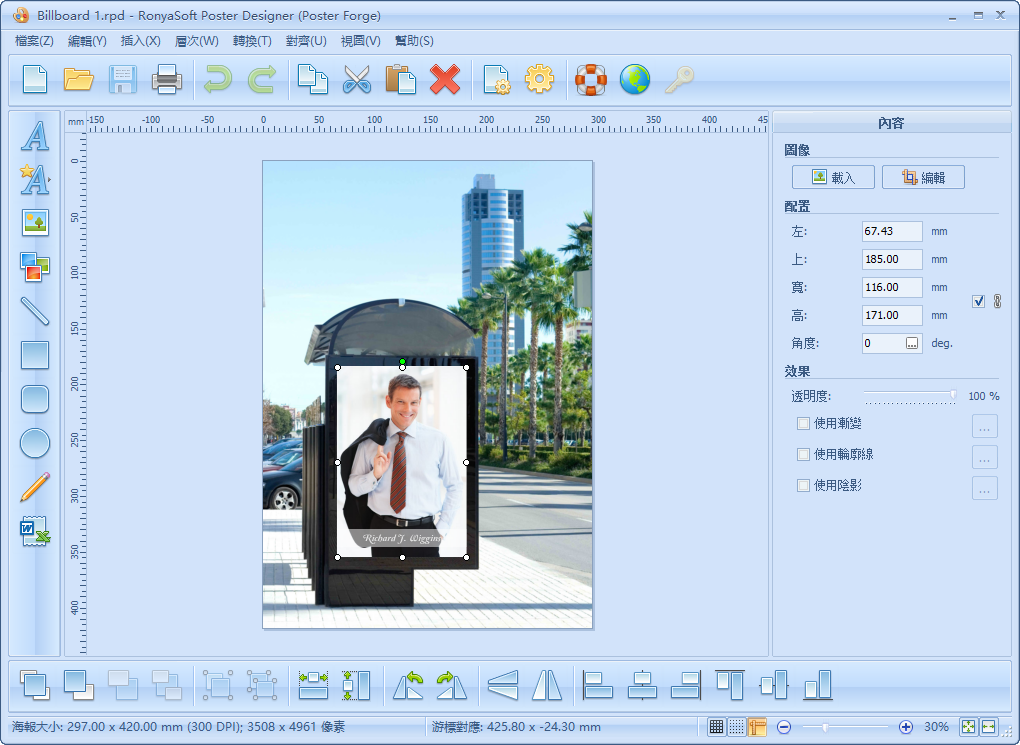Image resolution: width=1020 pixels, height=745 pixels.
Task: Toggle the 使用漸變 checkbox
Action: pos(803,424)
